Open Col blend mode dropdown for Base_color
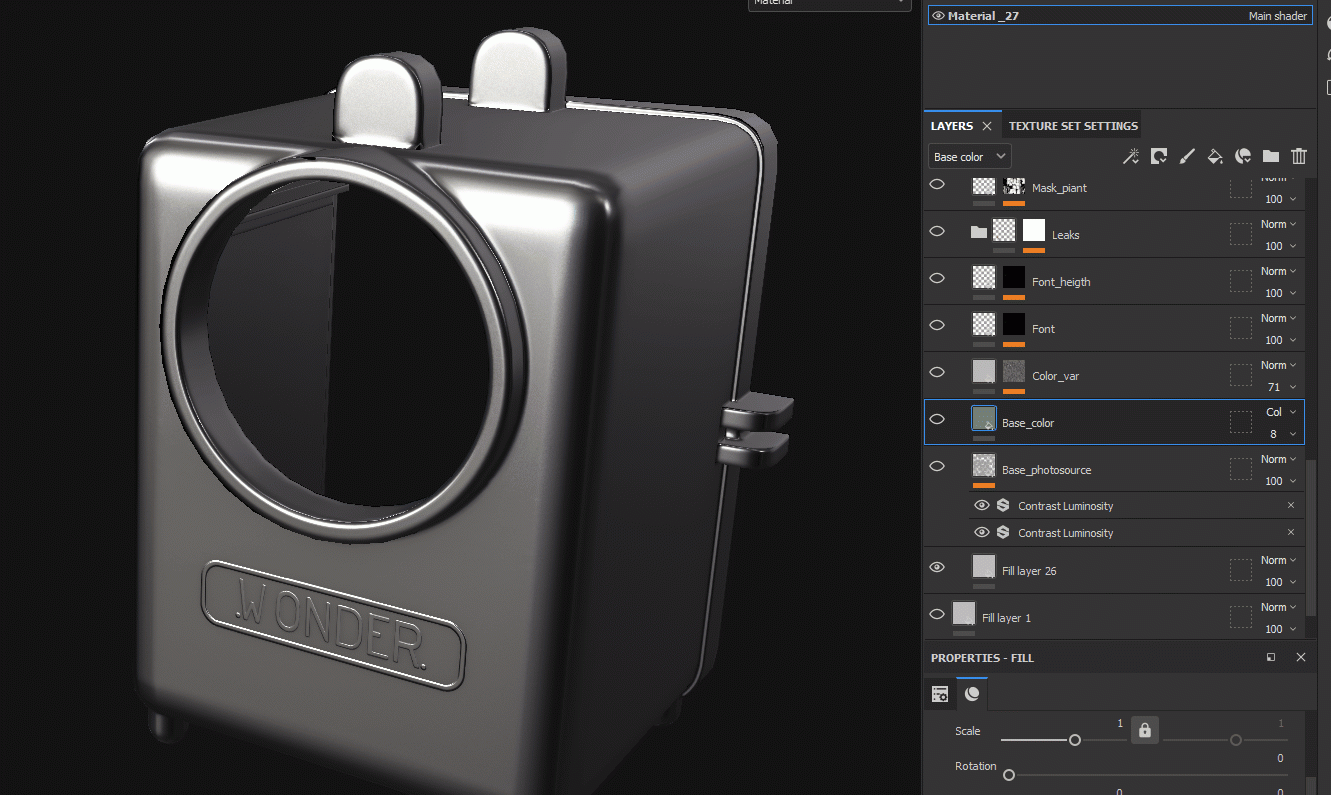This screenshot has height=795, width=1331. (1281, 412)
